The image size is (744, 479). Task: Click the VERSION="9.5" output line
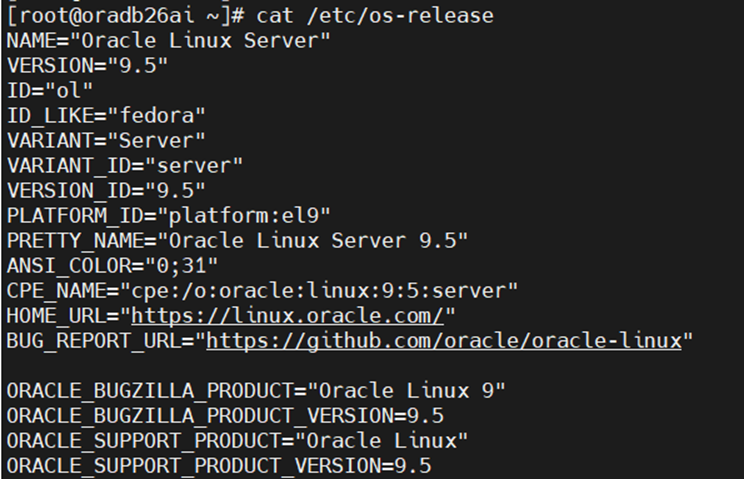(x=87, y=66)
